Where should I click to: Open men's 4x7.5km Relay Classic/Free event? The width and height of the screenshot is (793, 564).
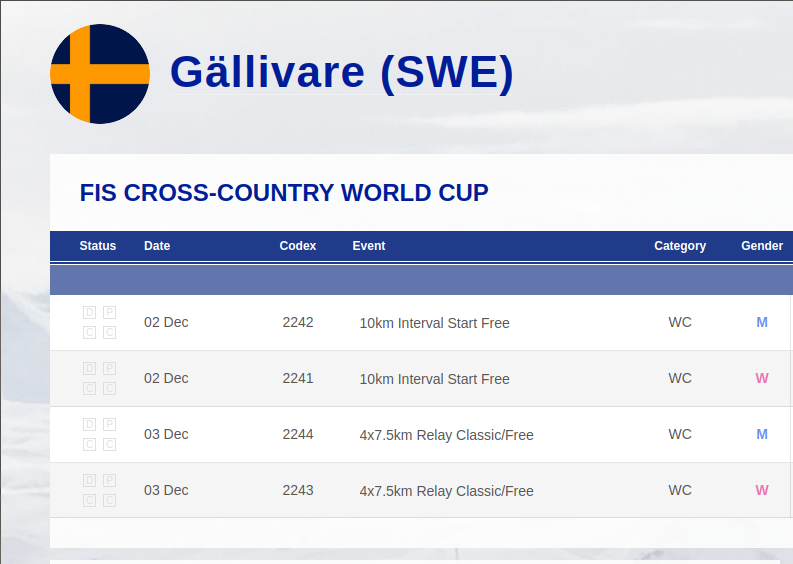(447, 436)
